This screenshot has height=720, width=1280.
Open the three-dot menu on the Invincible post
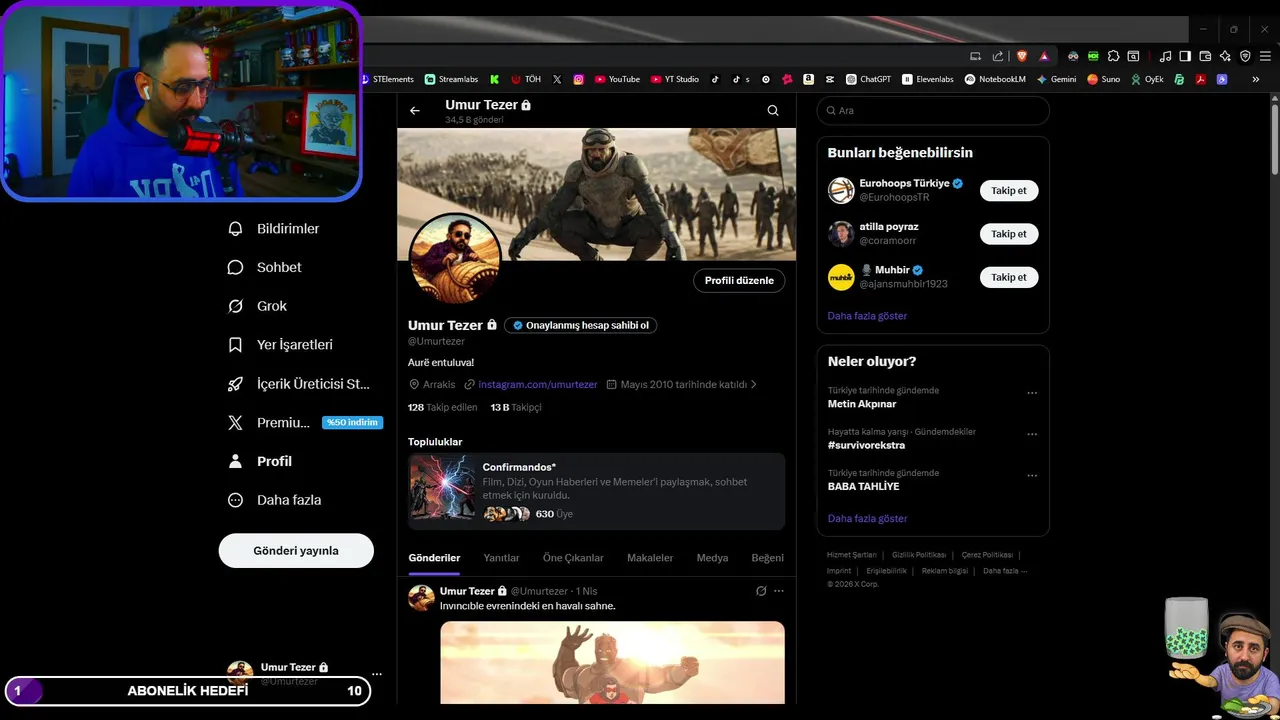(x=779, y=591)
